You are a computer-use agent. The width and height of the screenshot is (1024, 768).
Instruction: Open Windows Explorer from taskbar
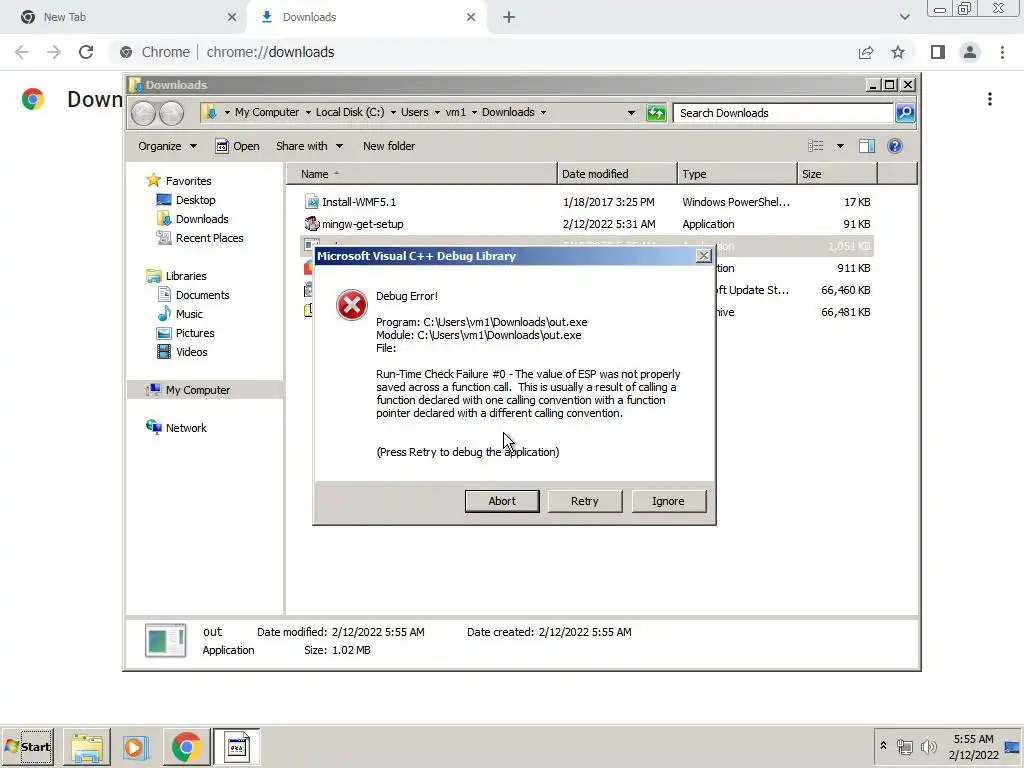point(86,747)
